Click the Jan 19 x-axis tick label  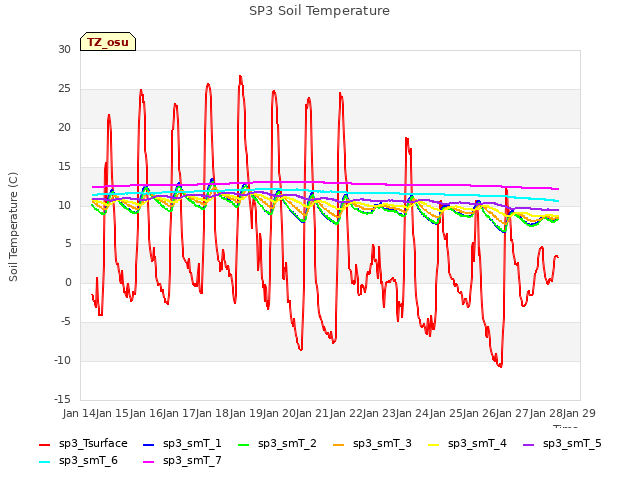click(246, 413)
